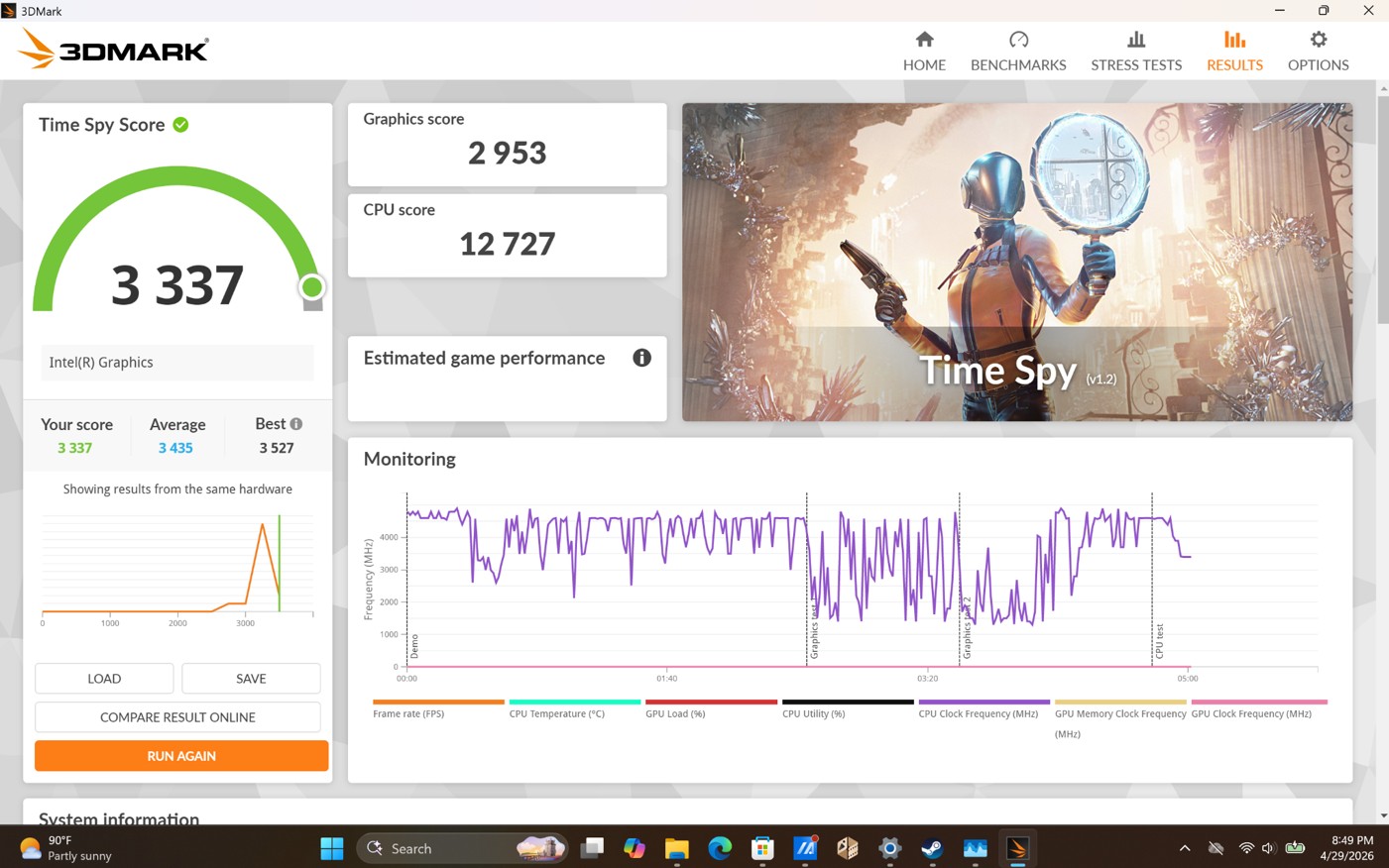1389x868 pixels.
Task: Open File Explorer from taskbar
Action: pos(677,848)
